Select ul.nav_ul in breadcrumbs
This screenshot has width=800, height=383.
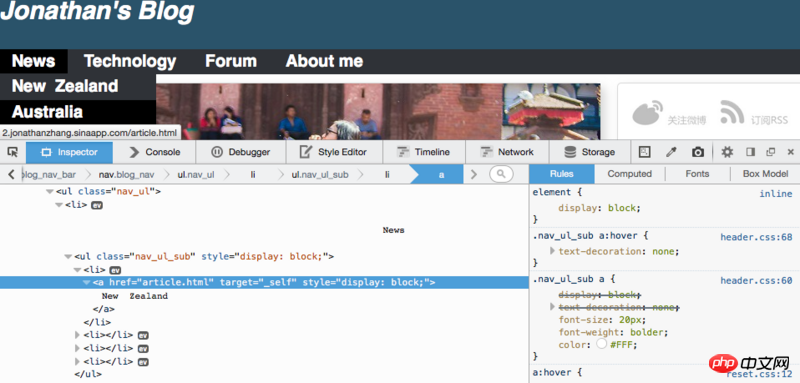pos(196,174)
